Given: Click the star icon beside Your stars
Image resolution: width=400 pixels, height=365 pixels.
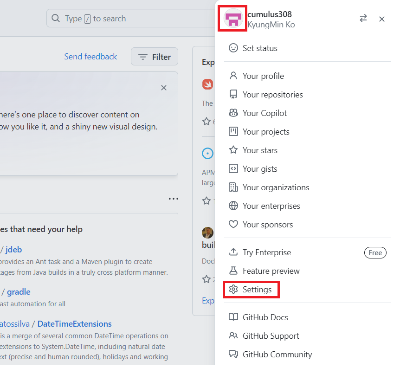Looking at the screenshot, I should pyautogui.click(x=233, y=150).
